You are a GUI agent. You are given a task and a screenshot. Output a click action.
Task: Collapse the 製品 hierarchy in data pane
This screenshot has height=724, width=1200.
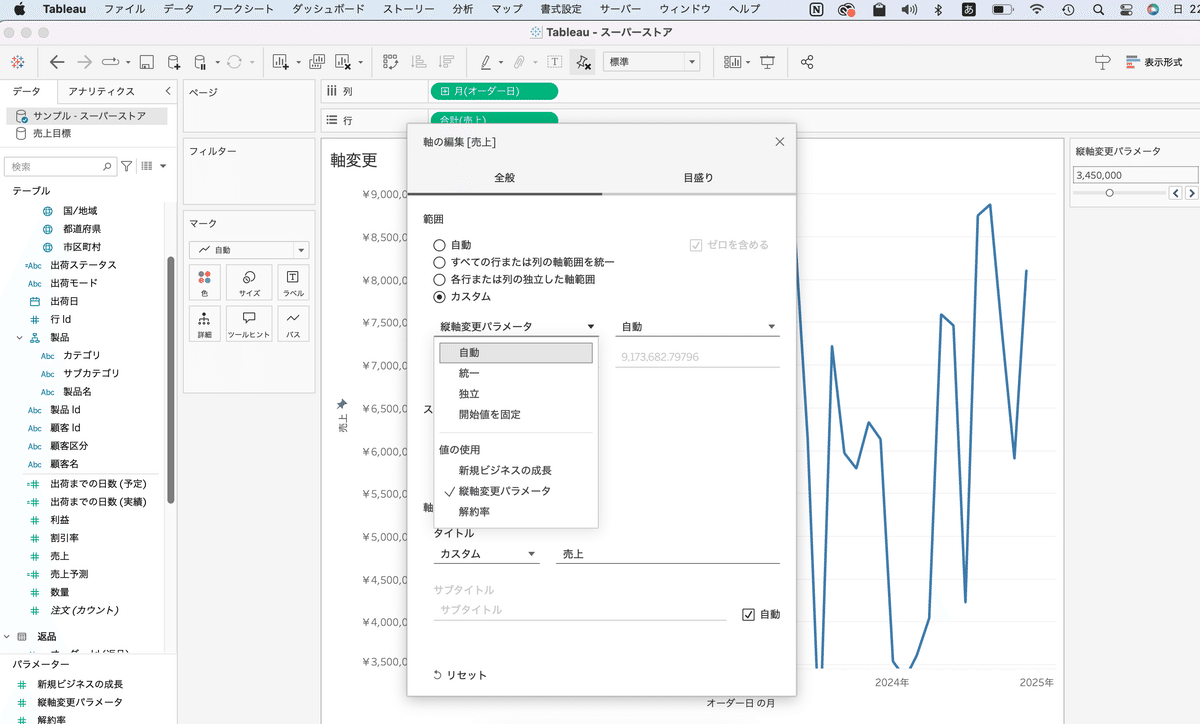click(x=19, y=338)
